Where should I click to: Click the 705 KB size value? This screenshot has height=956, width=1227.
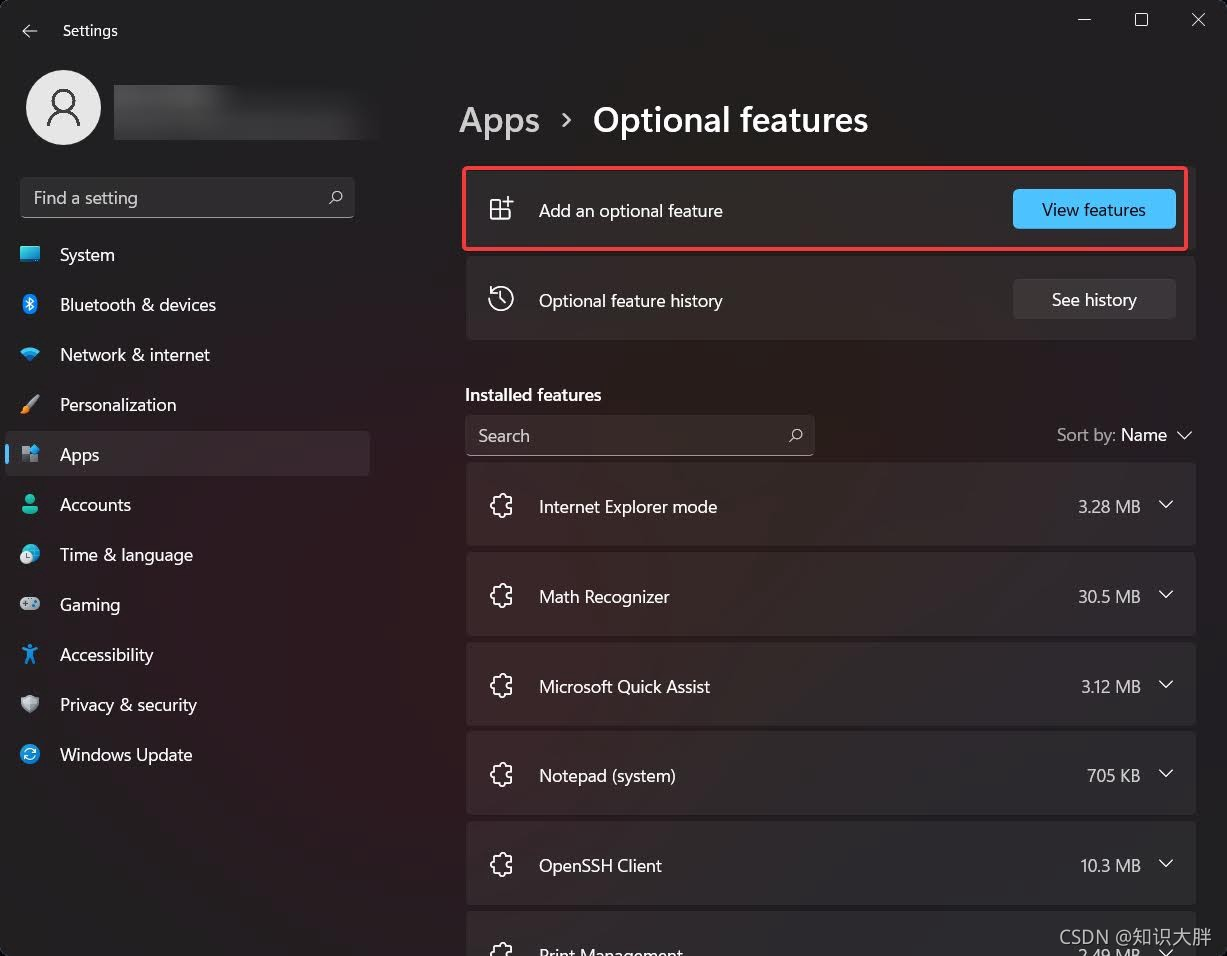coord(1113,776)
